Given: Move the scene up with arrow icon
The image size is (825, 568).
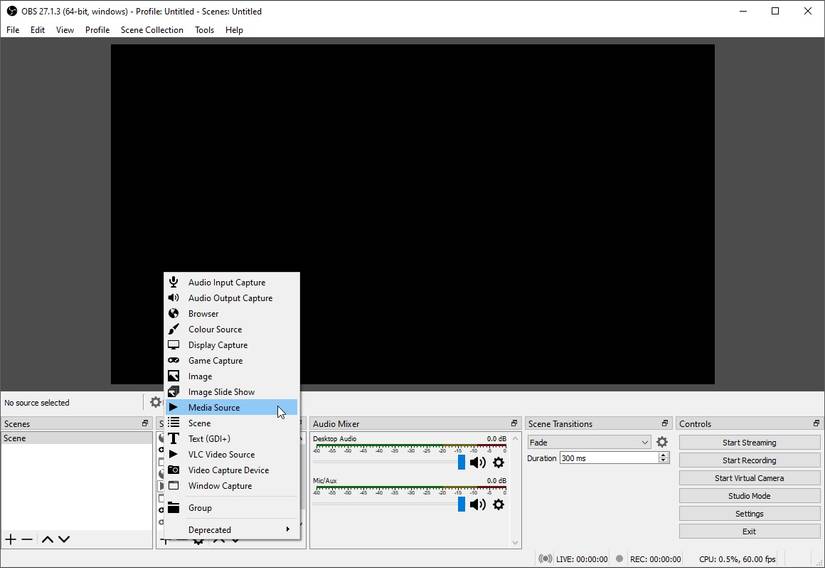Looking at the screenshot, I should tap(47, 539).
